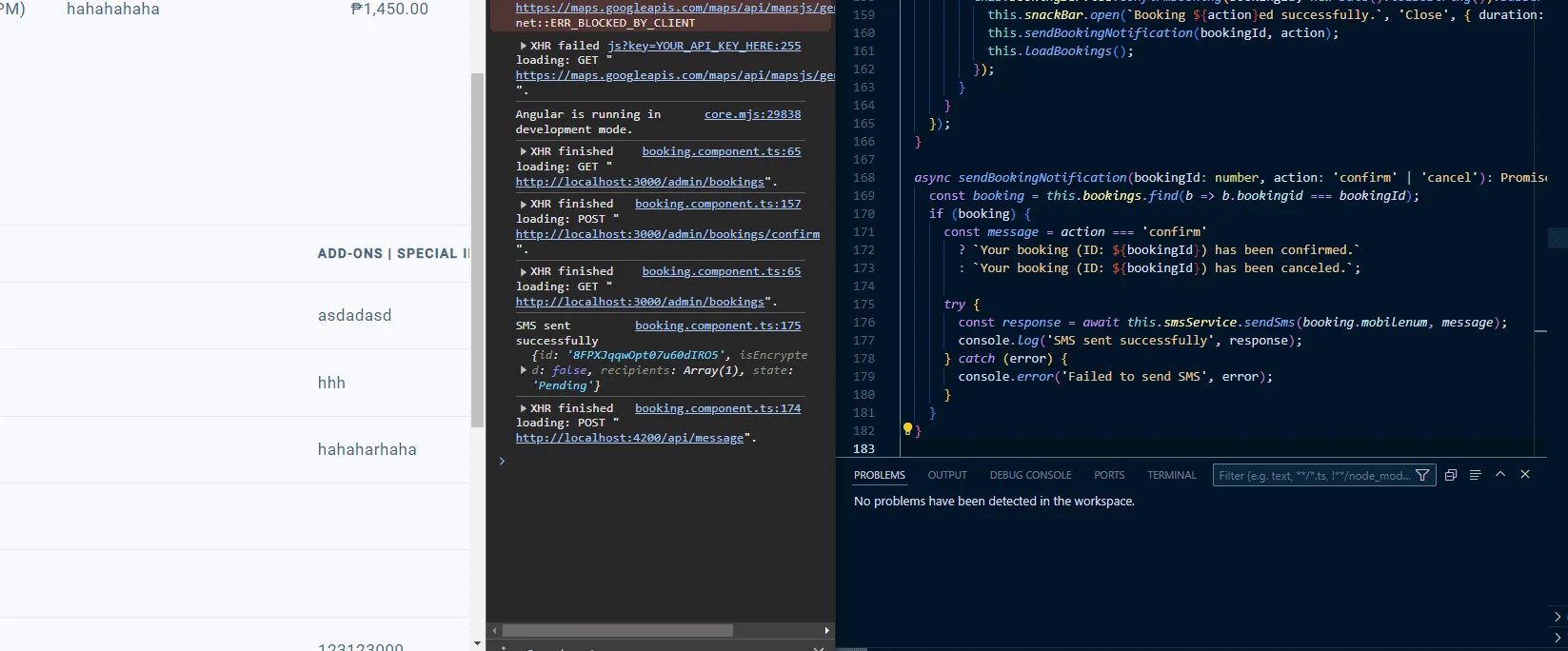Expand the XHR failed log entry
The height and width of the screenshot is (651, 1568).
point(524,46)
